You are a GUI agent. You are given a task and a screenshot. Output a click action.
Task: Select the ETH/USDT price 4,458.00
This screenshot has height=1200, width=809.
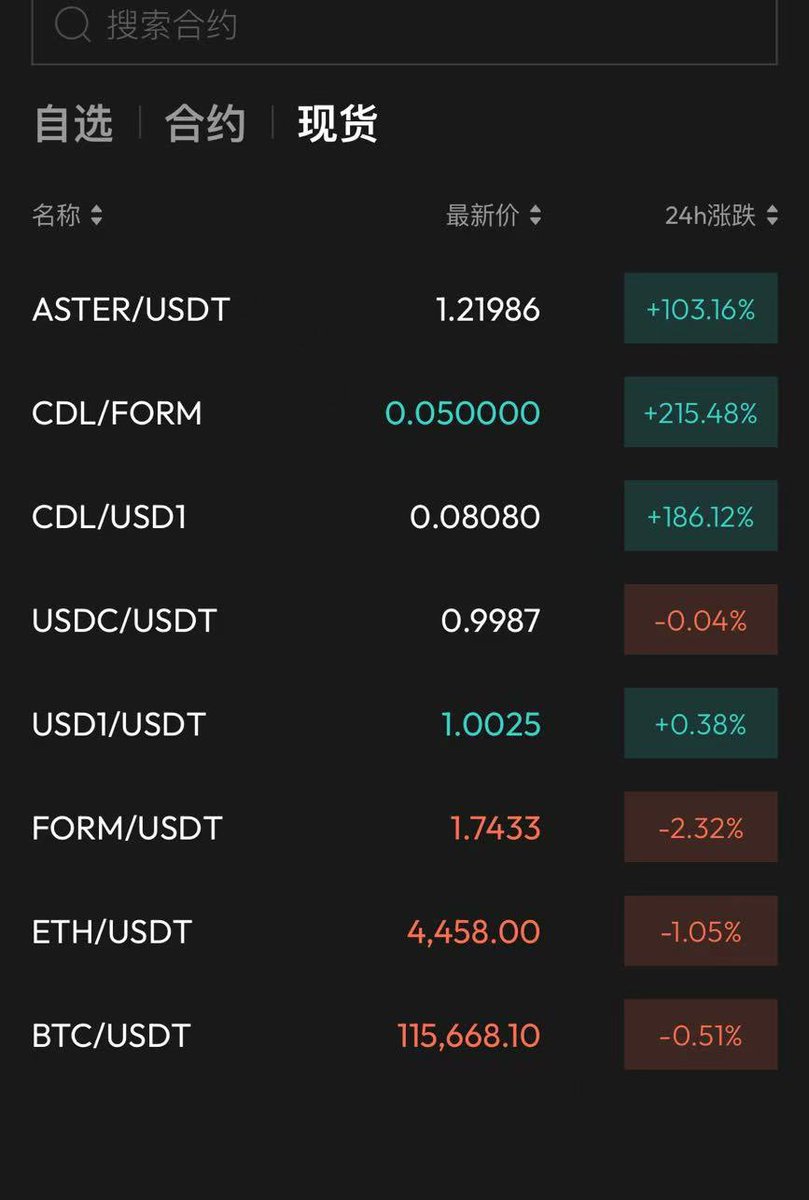473,932
